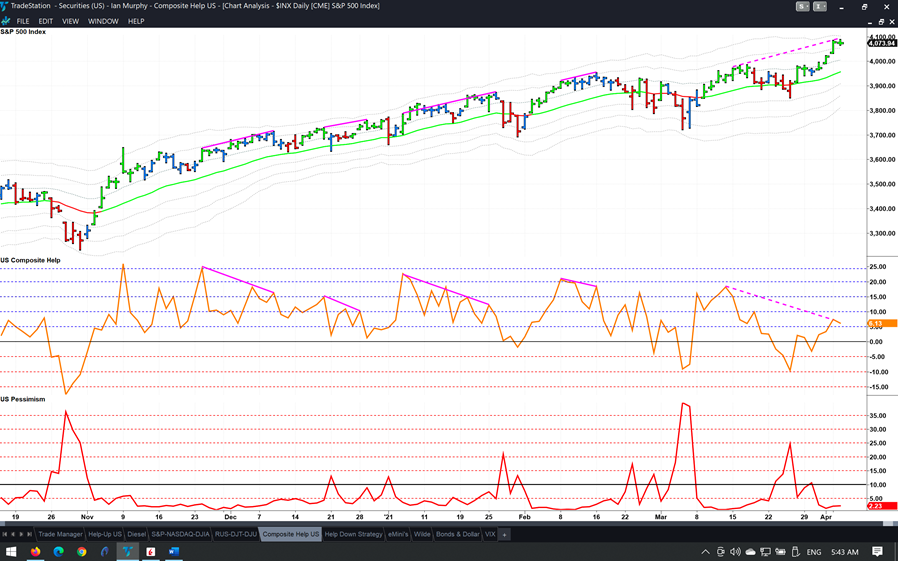Click the 4,073.94 price label on axis
Image resolution: width=898 pixels, height=561 pixels.
click(x=881, y=43)
